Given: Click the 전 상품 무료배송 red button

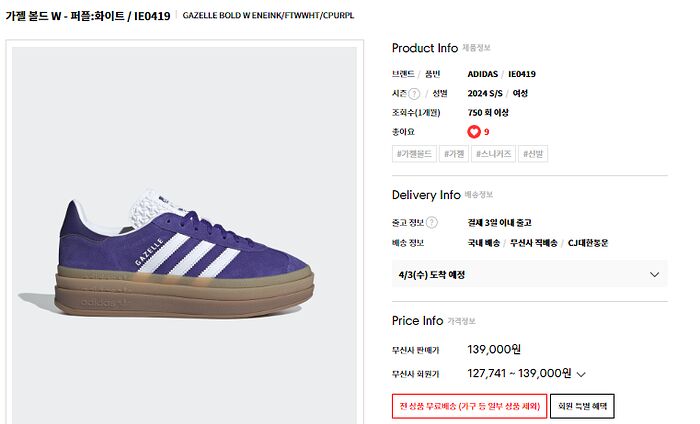Looking at the screenshot, I should [468, 406].
